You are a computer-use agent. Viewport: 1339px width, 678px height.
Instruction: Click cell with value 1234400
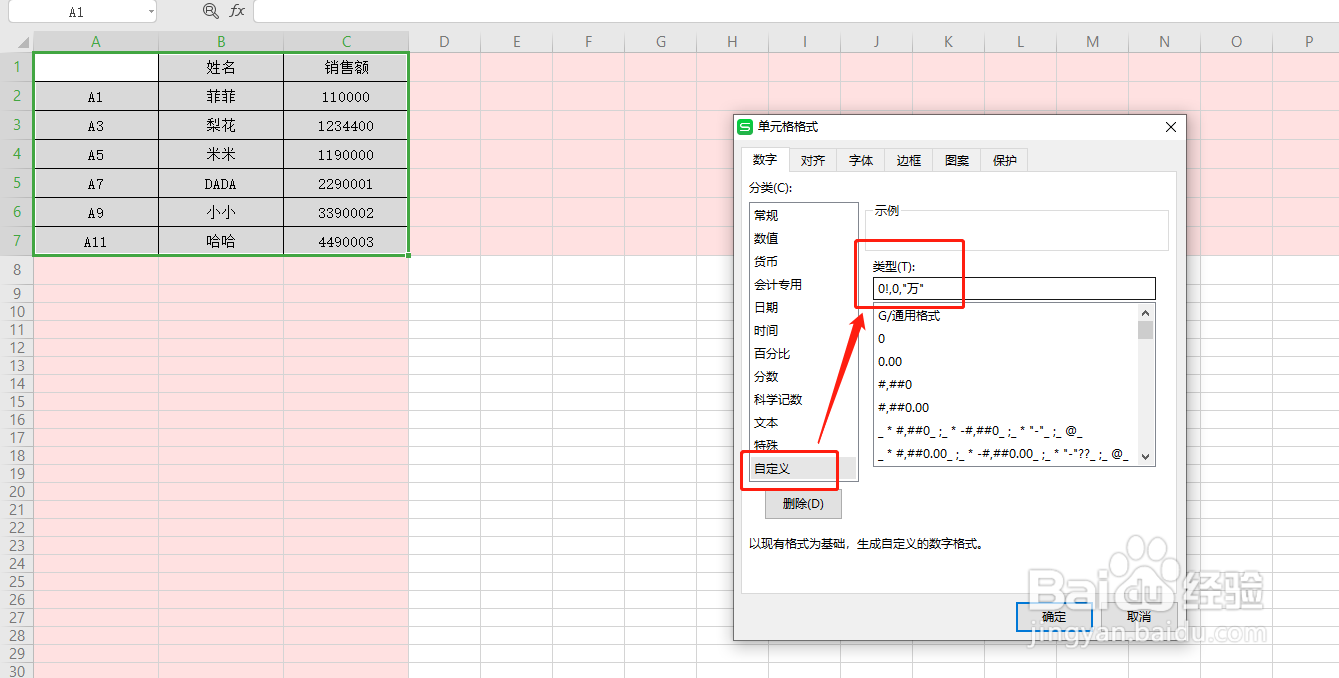346,125
